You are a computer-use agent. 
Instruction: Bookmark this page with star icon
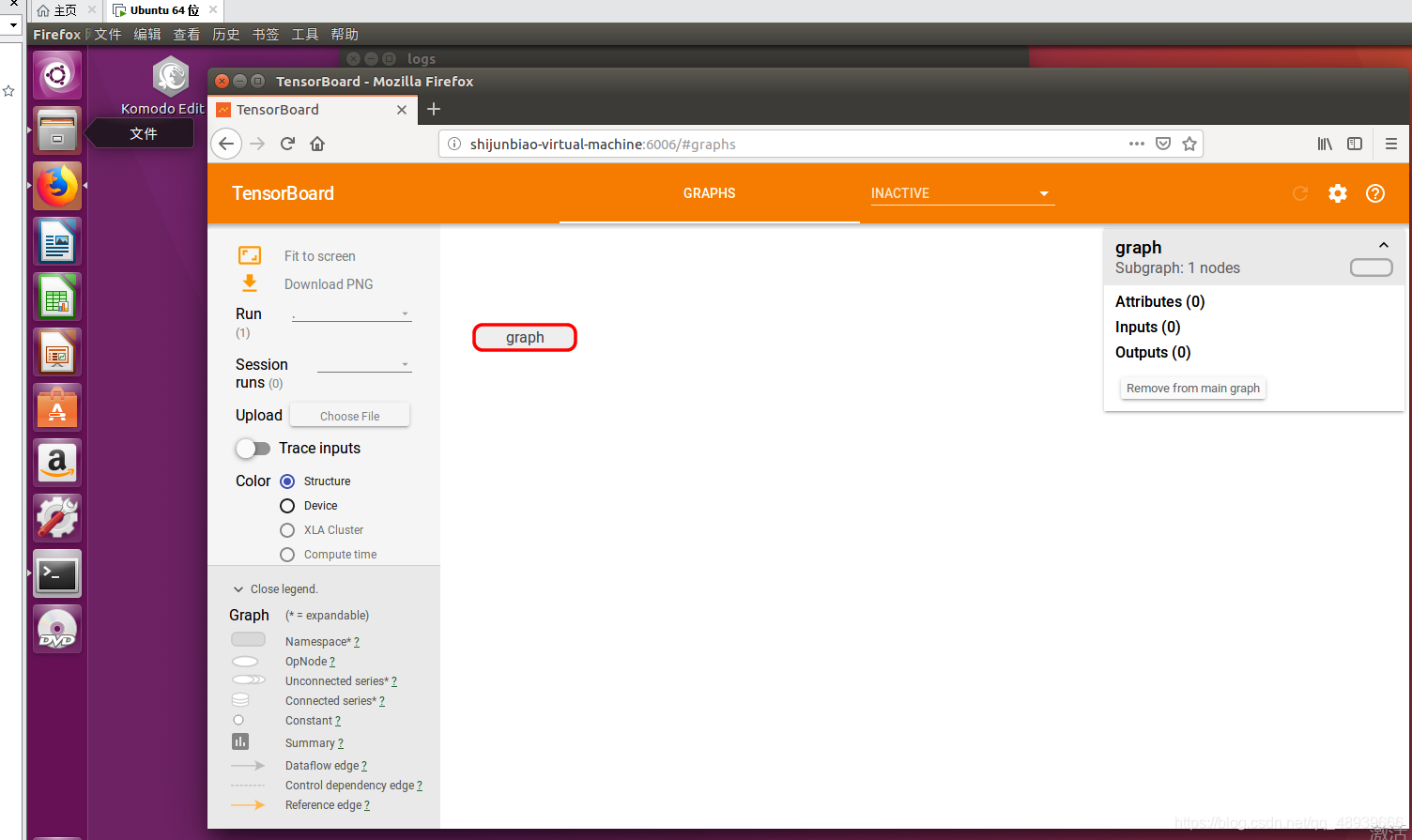pyautogui.click(x=1189, y=144)
